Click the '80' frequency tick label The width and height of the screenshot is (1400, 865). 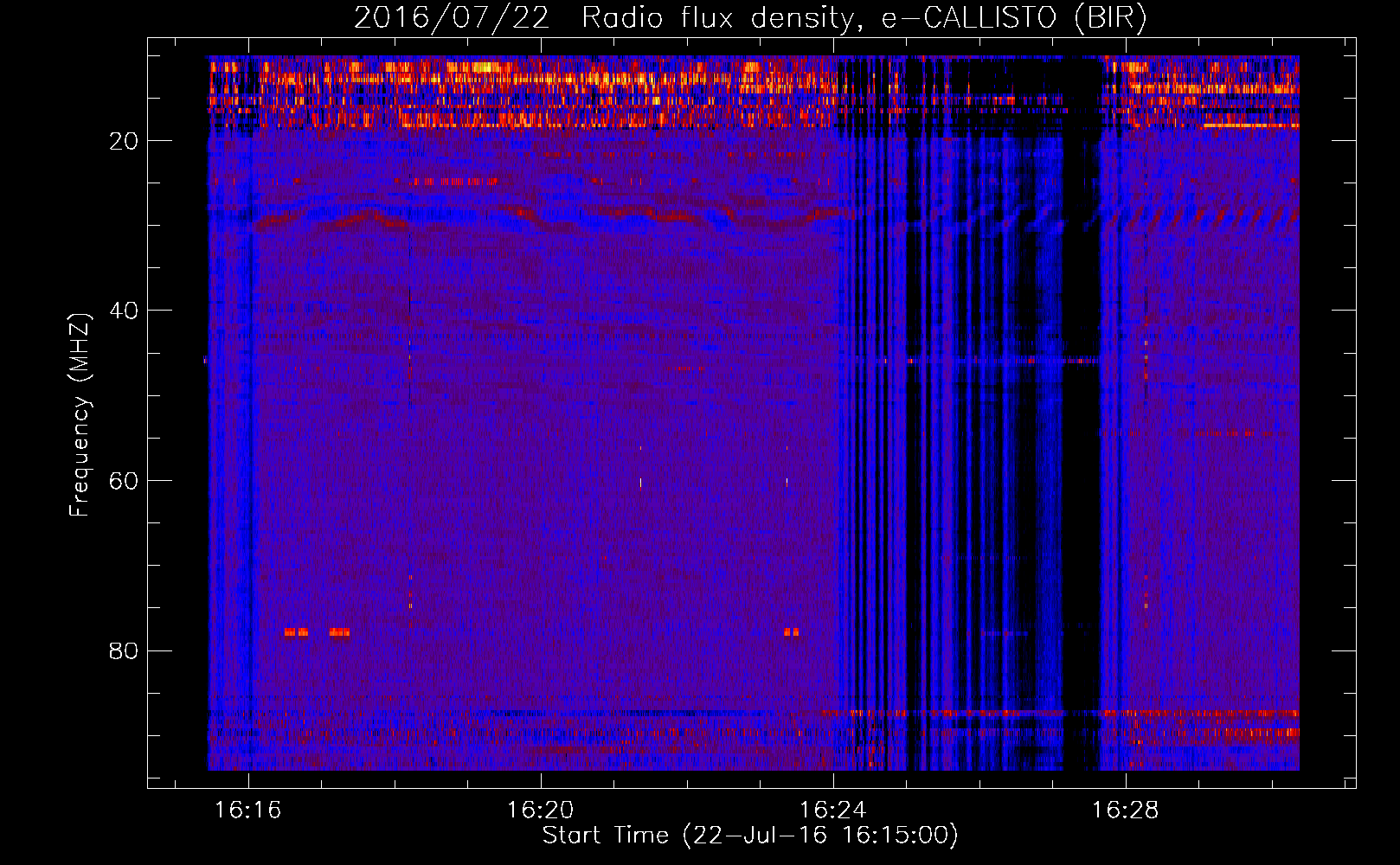(124, 650)
